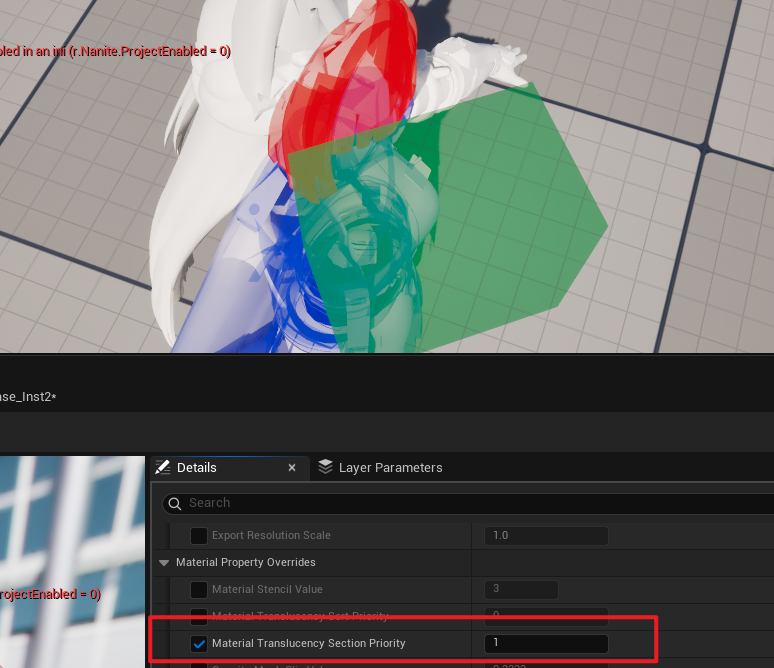Select the Details tab
The image size is (774, 668).
(197, 467)
